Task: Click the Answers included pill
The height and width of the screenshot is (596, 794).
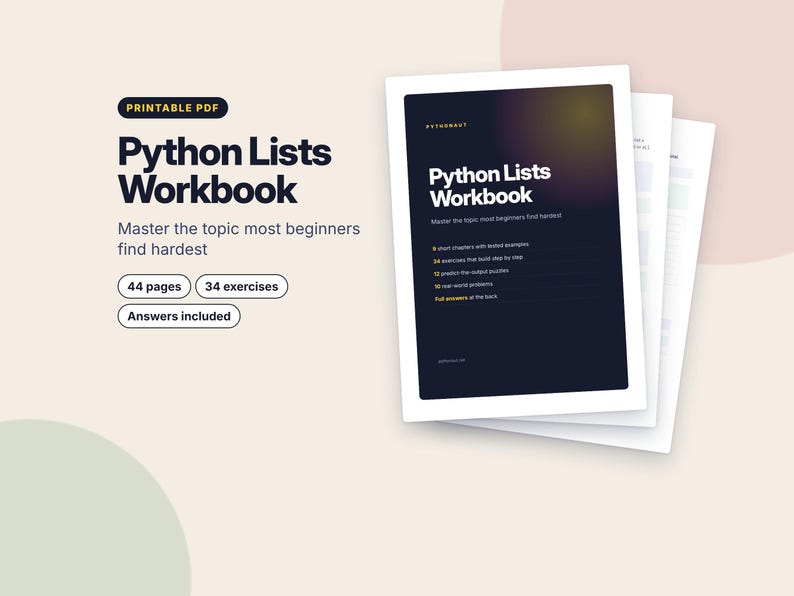Action: [x=179, y=316]
